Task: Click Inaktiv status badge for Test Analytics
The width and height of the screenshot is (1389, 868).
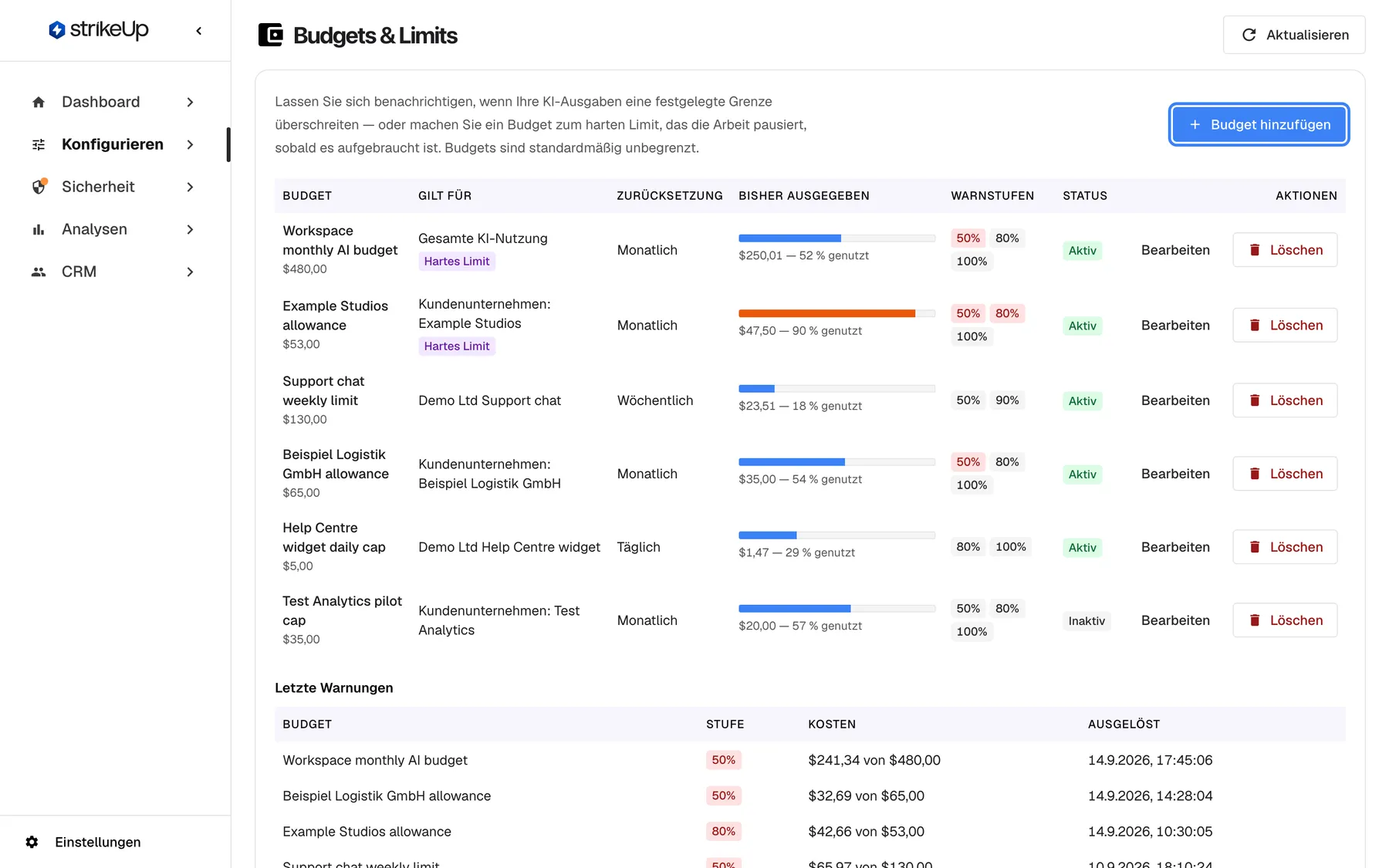Action: [1087, 621]
